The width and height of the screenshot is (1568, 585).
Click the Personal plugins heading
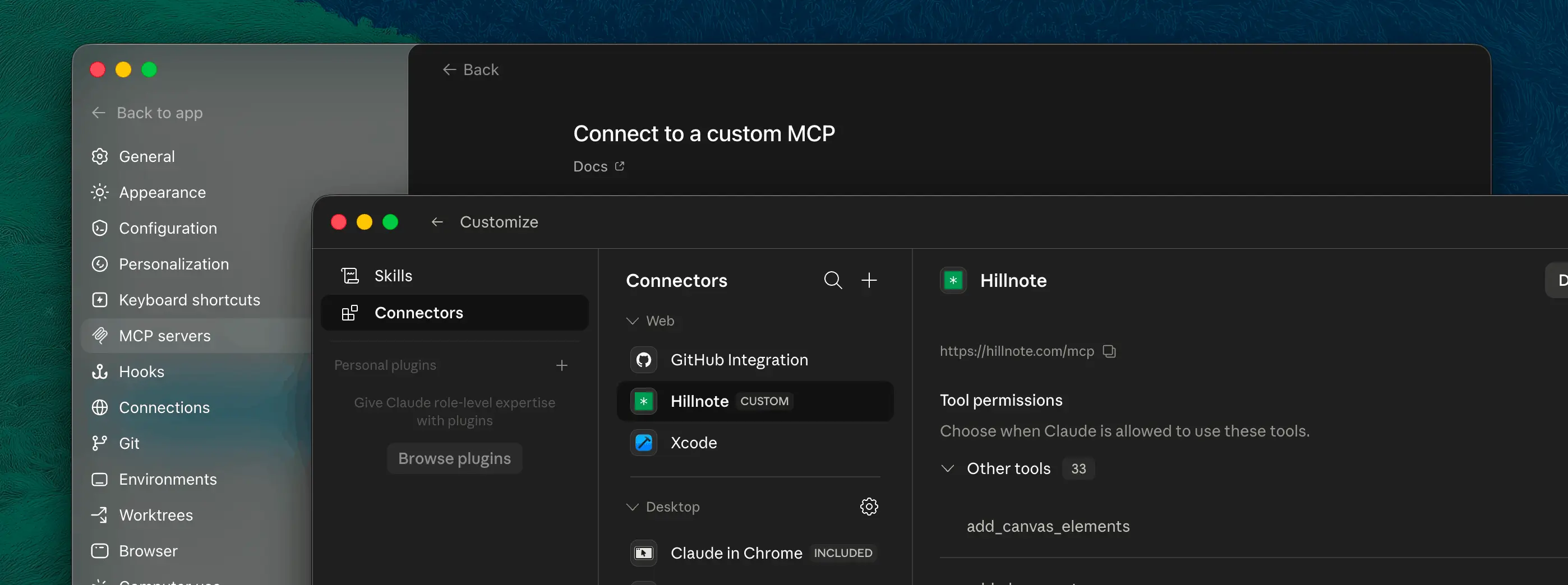point(385,365)
